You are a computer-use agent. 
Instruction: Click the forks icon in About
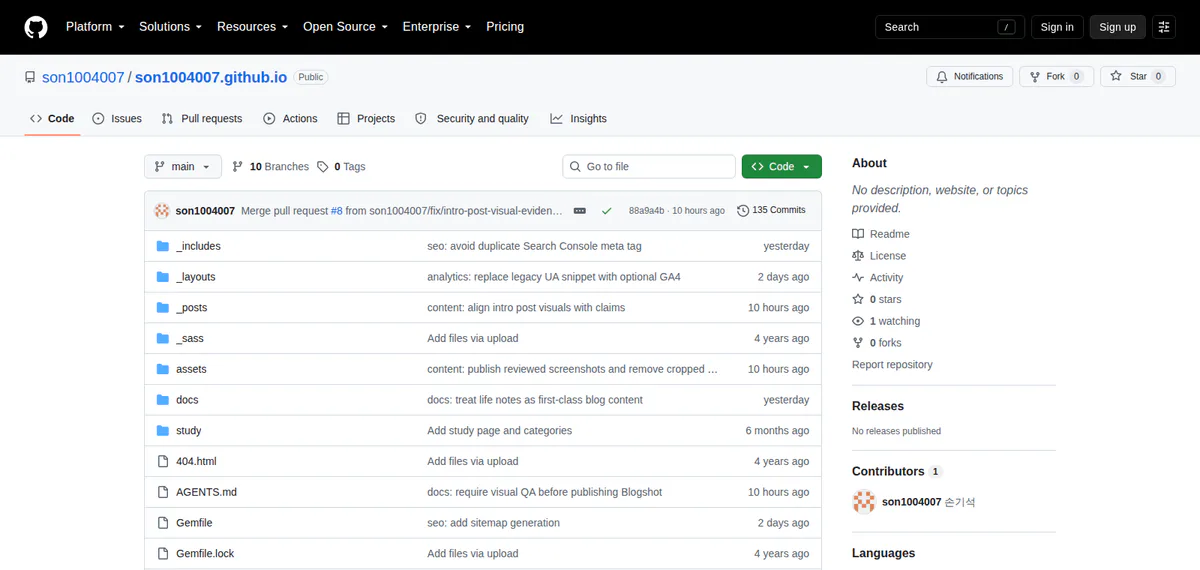858,343
